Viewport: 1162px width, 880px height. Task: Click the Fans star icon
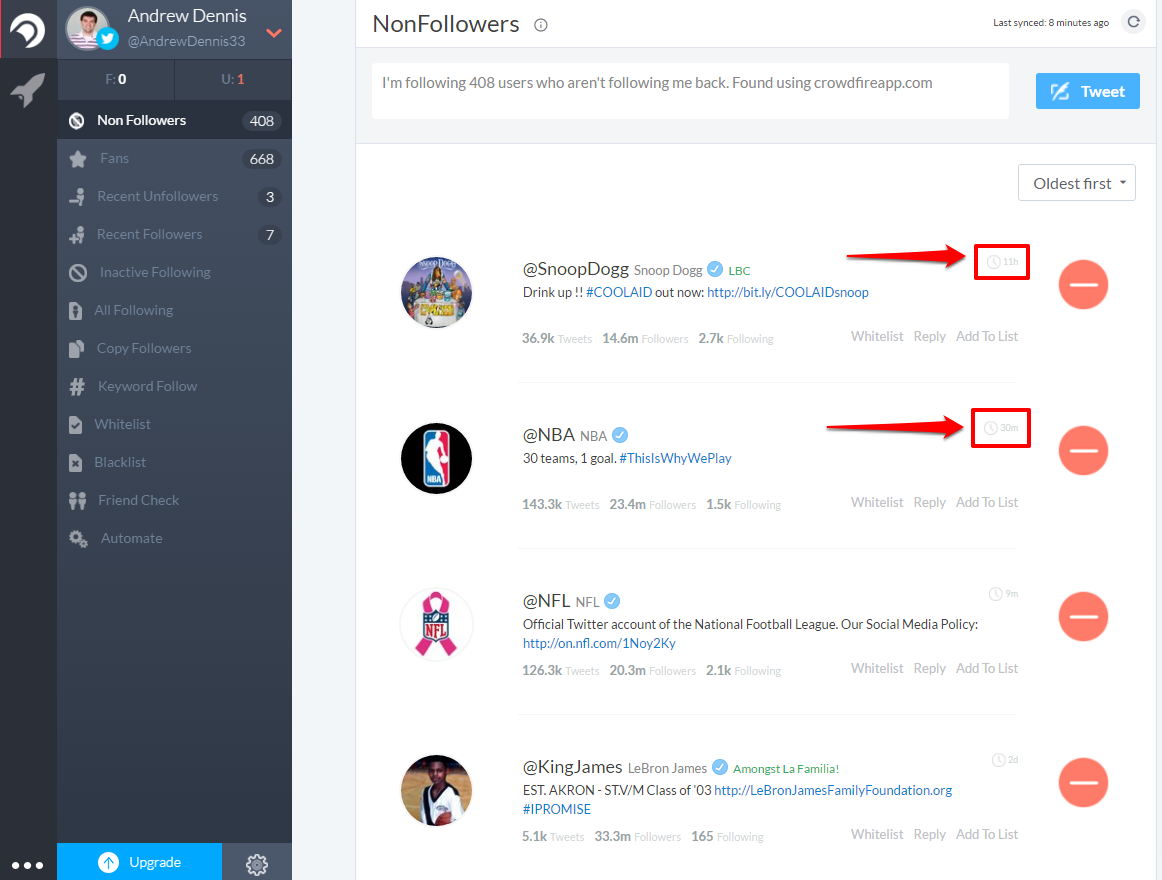77,159
